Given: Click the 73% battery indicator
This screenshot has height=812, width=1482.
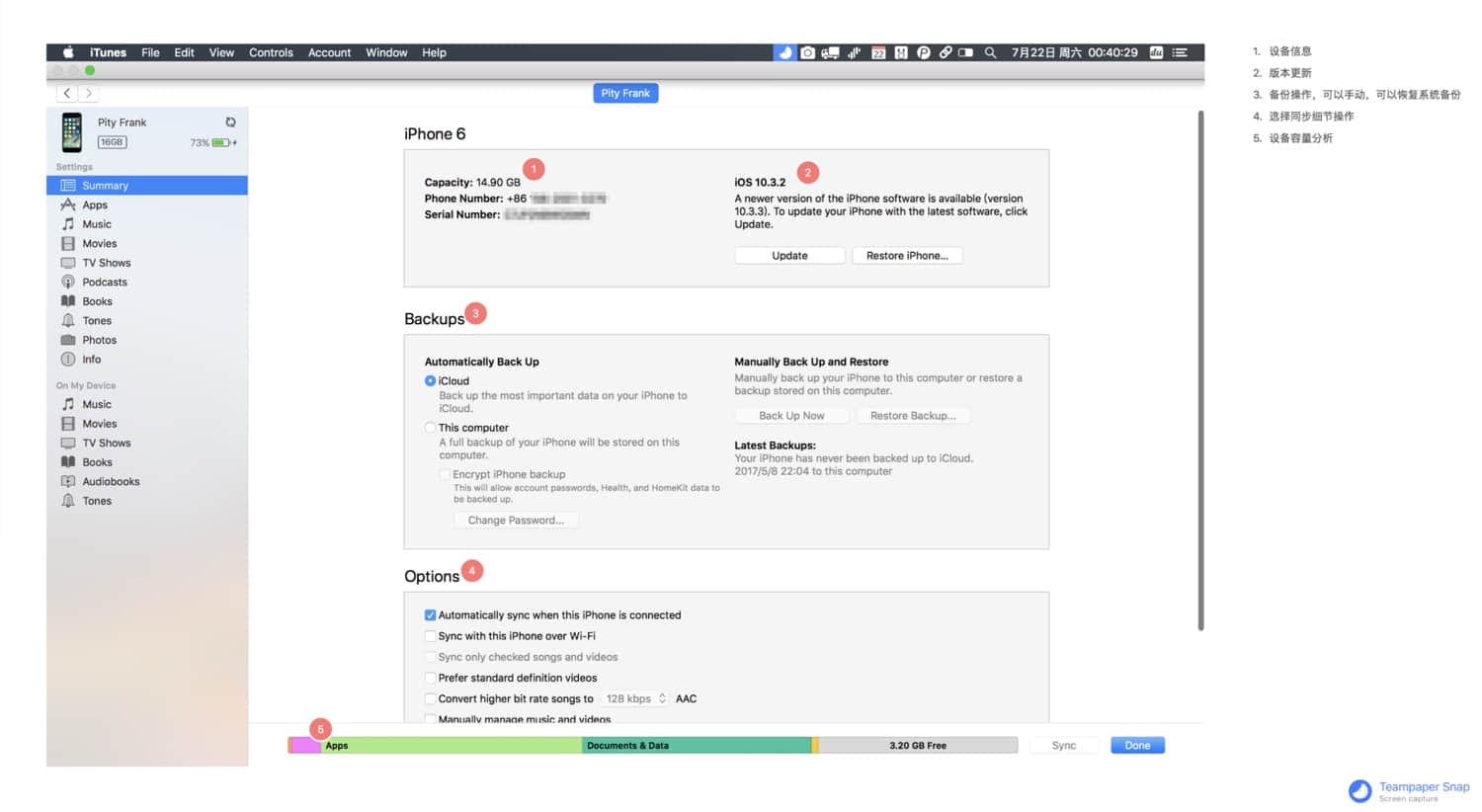Looking at the screenshot, I should pos(212,142).
